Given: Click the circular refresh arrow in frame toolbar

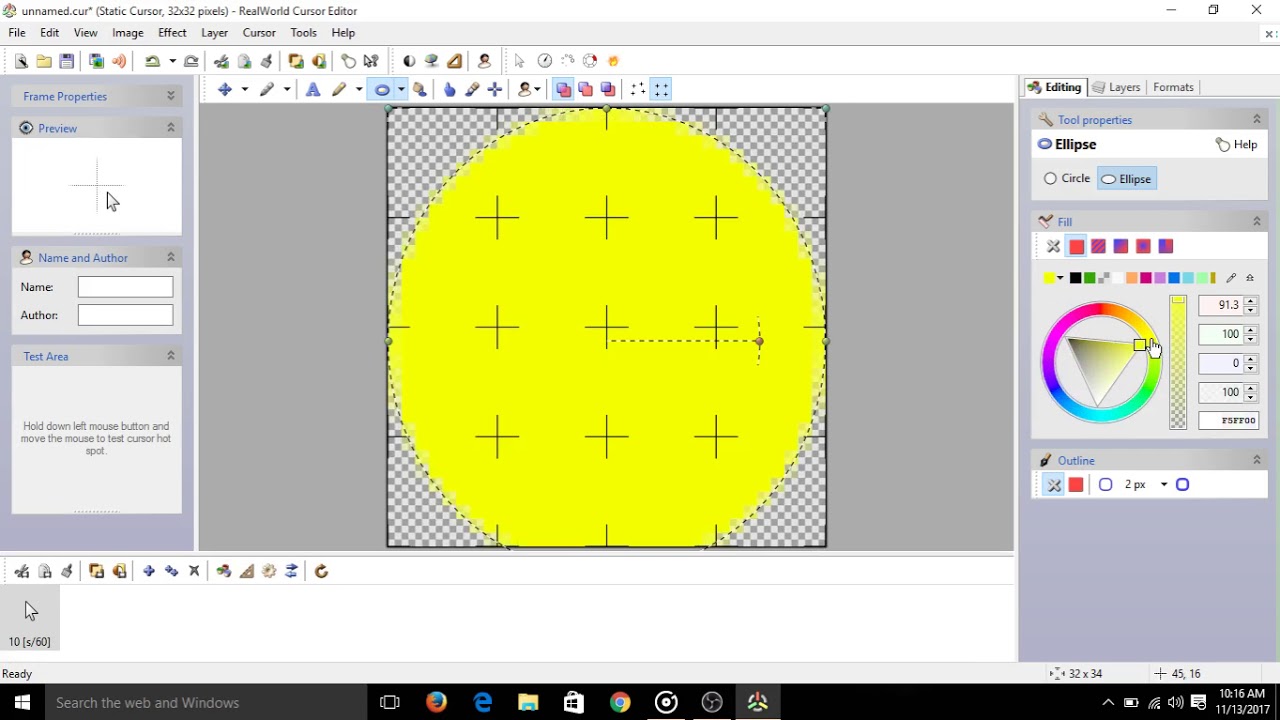Looking at the screenshot, I should 321,571.
